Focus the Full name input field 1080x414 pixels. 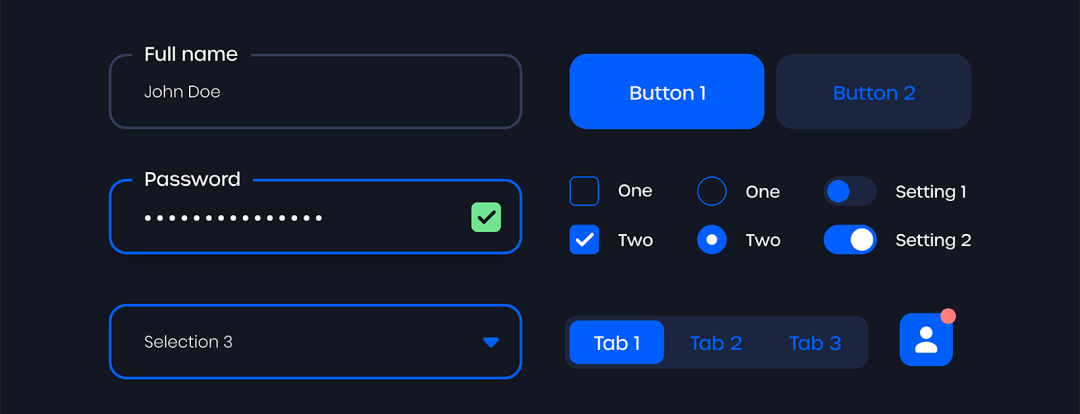(315, 92)
